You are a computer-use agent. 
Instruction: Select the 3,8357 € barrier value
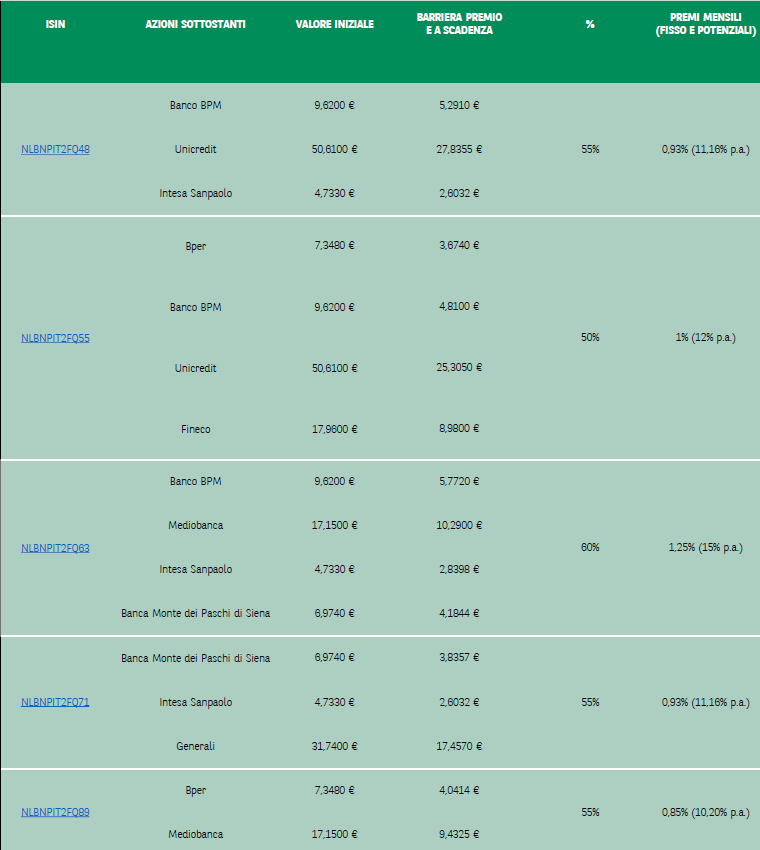tap(459, 657)
